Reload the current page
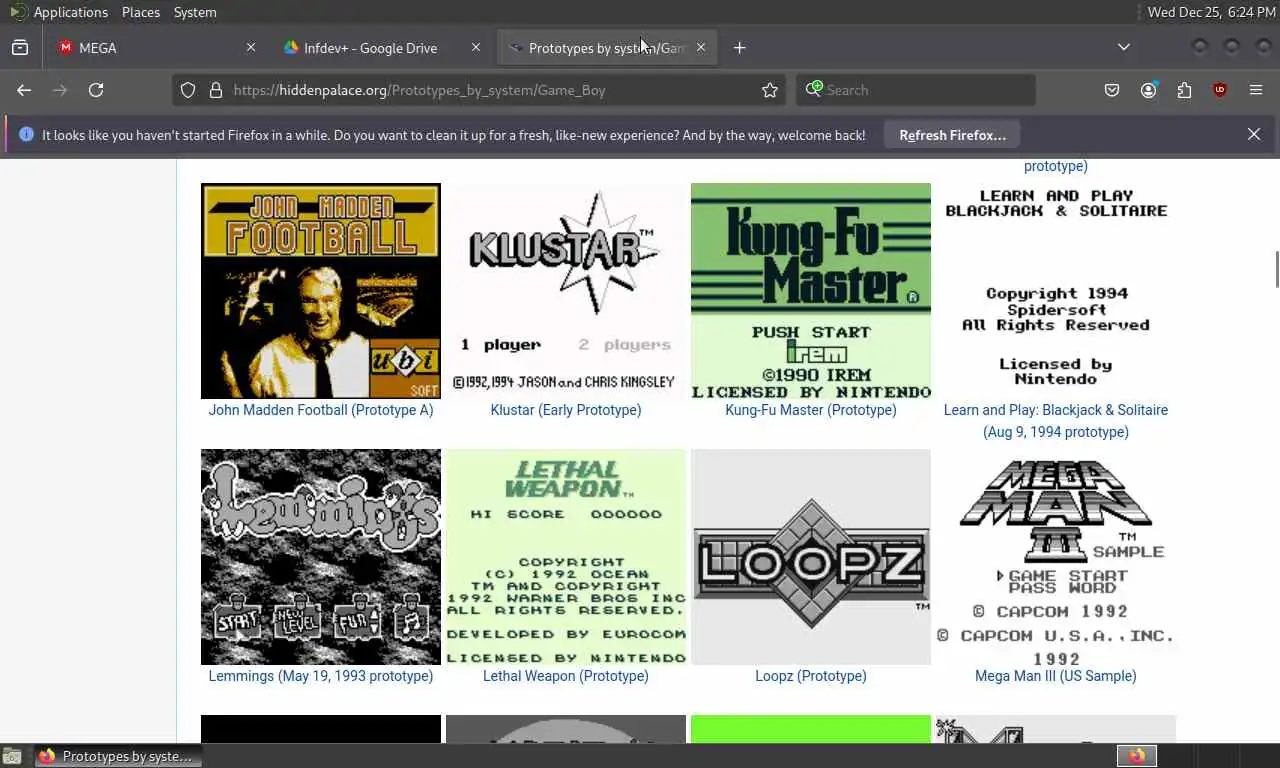This screenshot has width=1280, height=768. coord(96,90)
